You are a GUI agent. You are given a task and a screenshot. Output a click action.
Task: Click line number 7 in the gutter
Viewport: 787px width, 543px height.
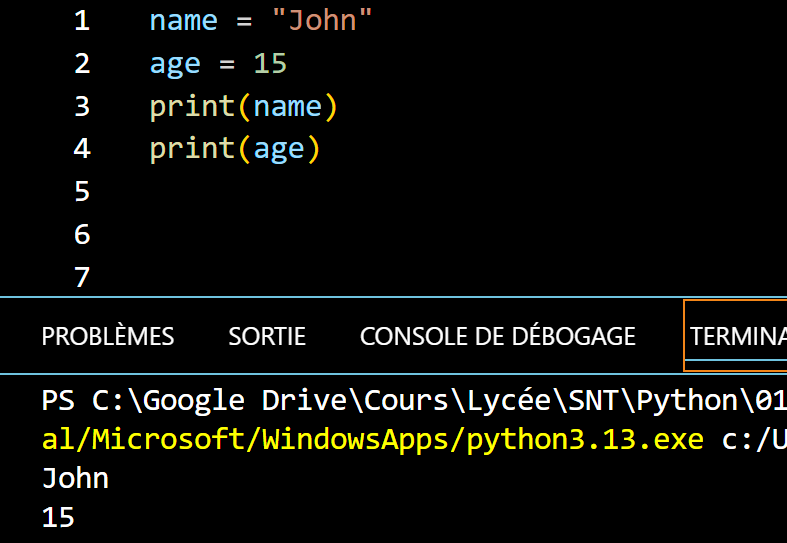(x=81, y=277)
